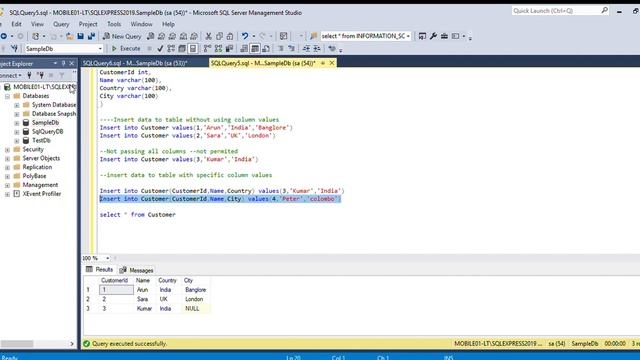Click Comment Out Selected Lines icon
Viewport: 640px width, 360px height.
click(280, 49)
